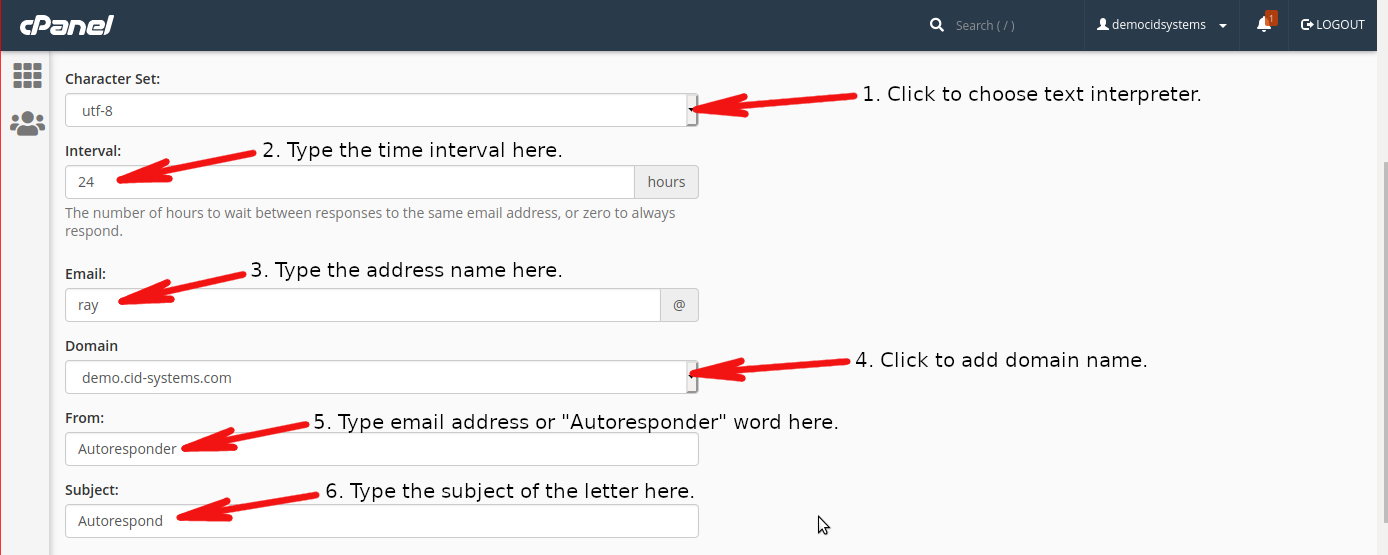1388x555 pixels.
Task: Open the democidsystems user menu
Action: click(x=1162, y=25)
